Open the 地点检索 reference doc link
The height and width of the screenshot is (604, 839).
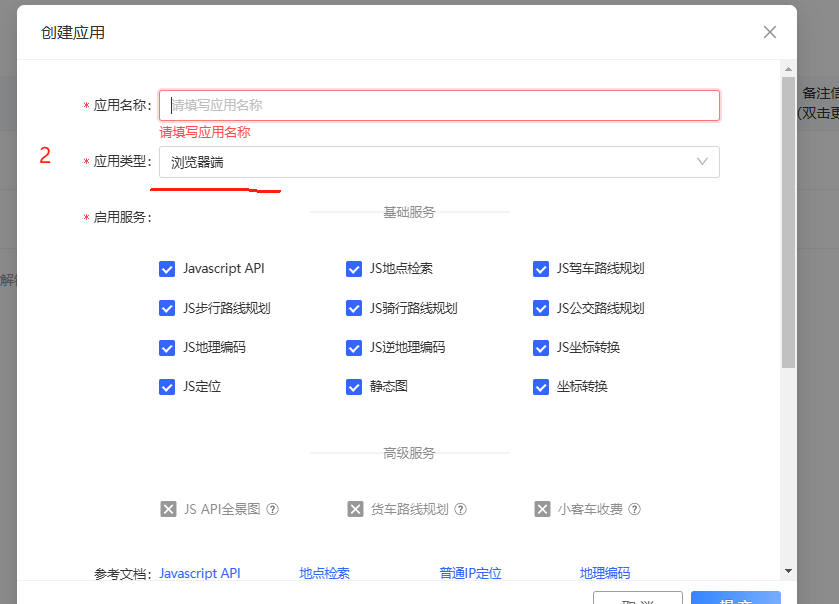pyautogui.click(x=325, y=573)
